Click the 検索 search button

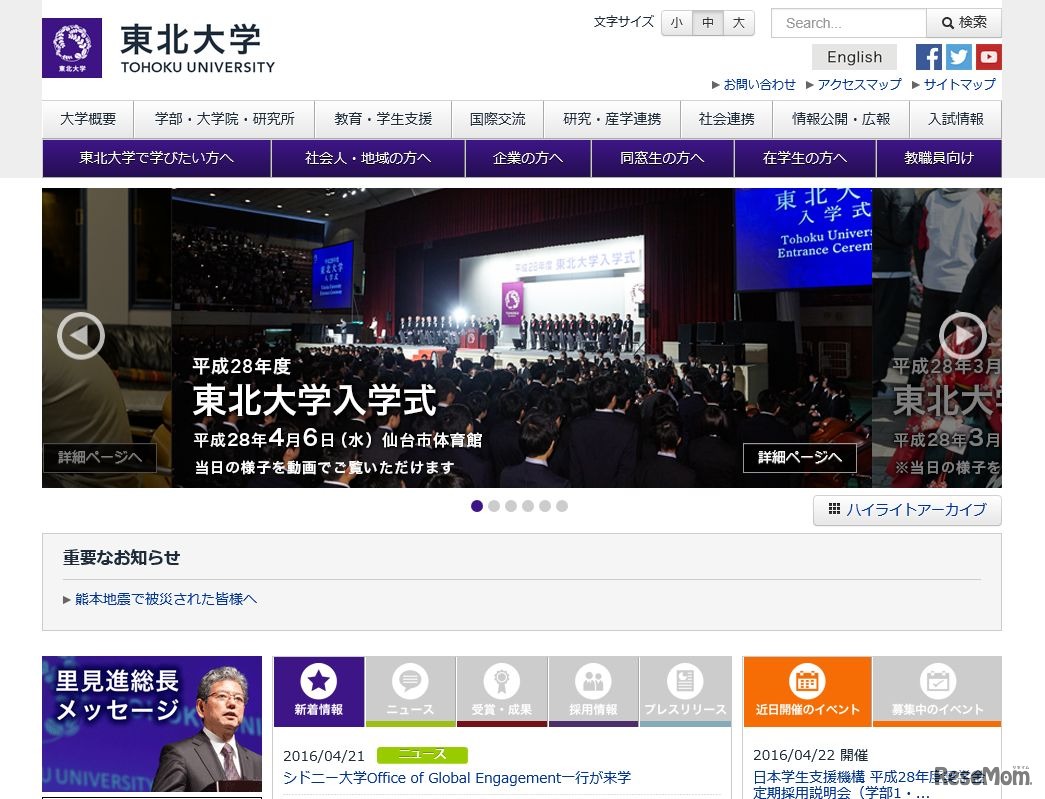(x=964, y=23)
